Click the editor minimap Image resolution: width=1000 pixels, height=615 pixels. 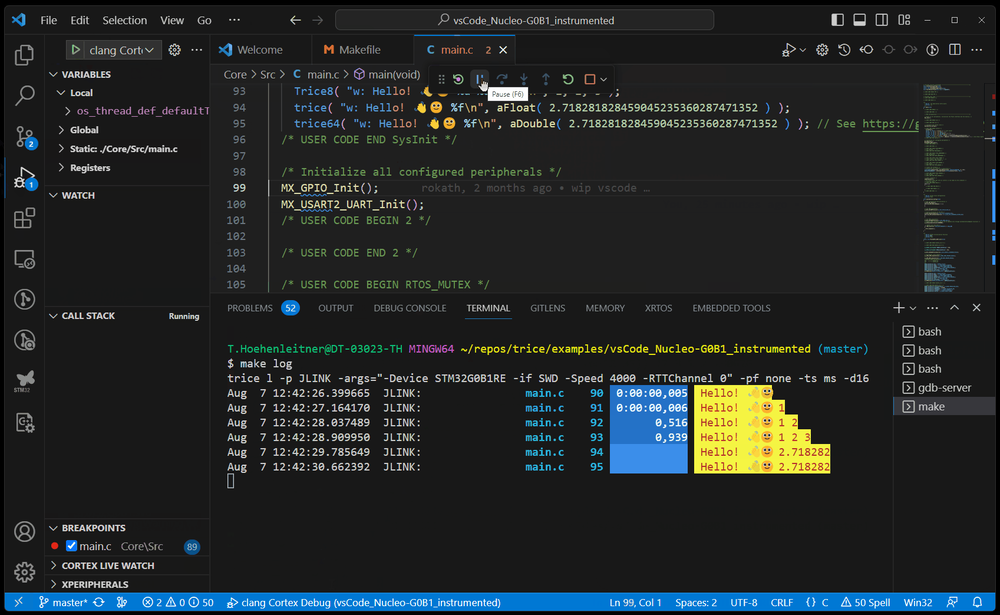(953, 188)
